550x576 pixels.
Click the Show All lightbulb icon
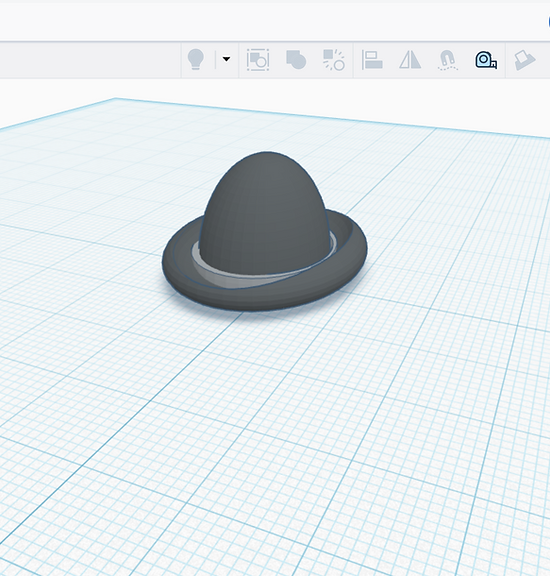pyautogui.click(x=195, y=60)
